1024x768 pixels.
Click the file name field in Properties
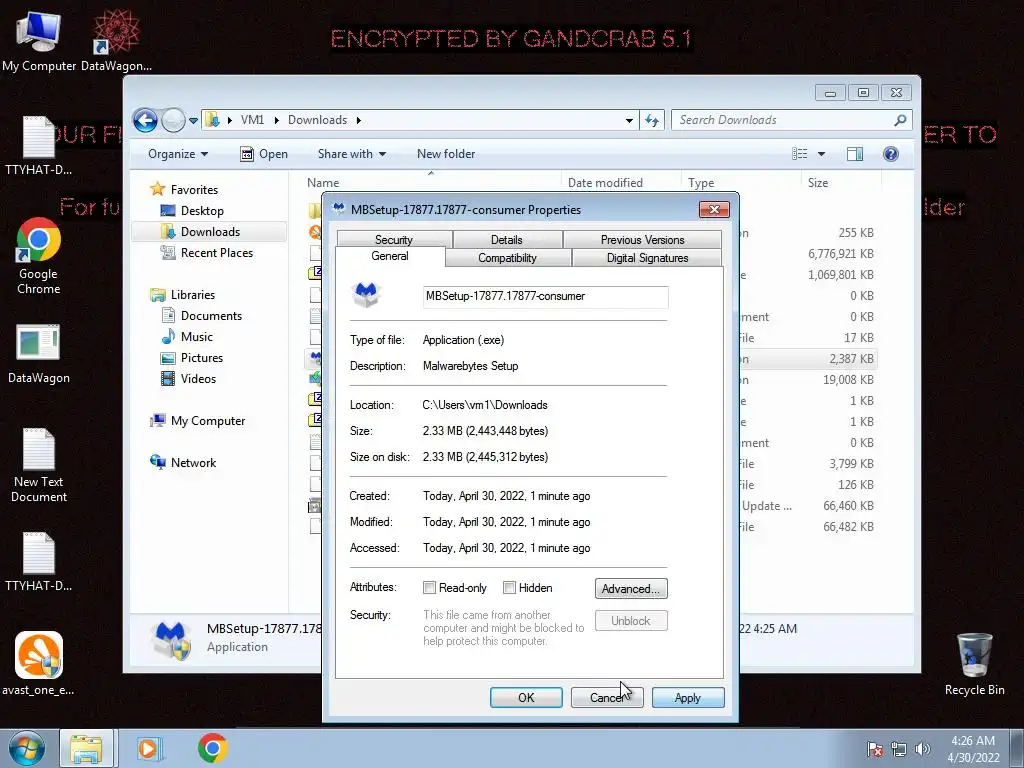545,296
